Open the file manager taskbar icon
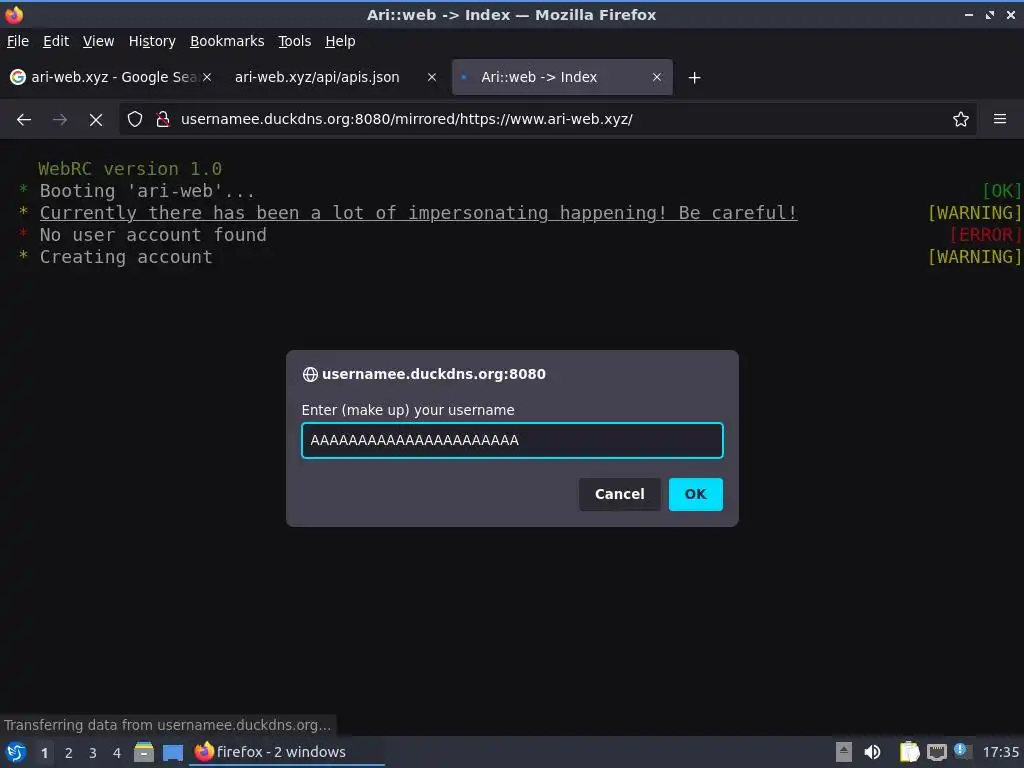The height and width of the screenshot is (768, 1024). coord(144,752)
